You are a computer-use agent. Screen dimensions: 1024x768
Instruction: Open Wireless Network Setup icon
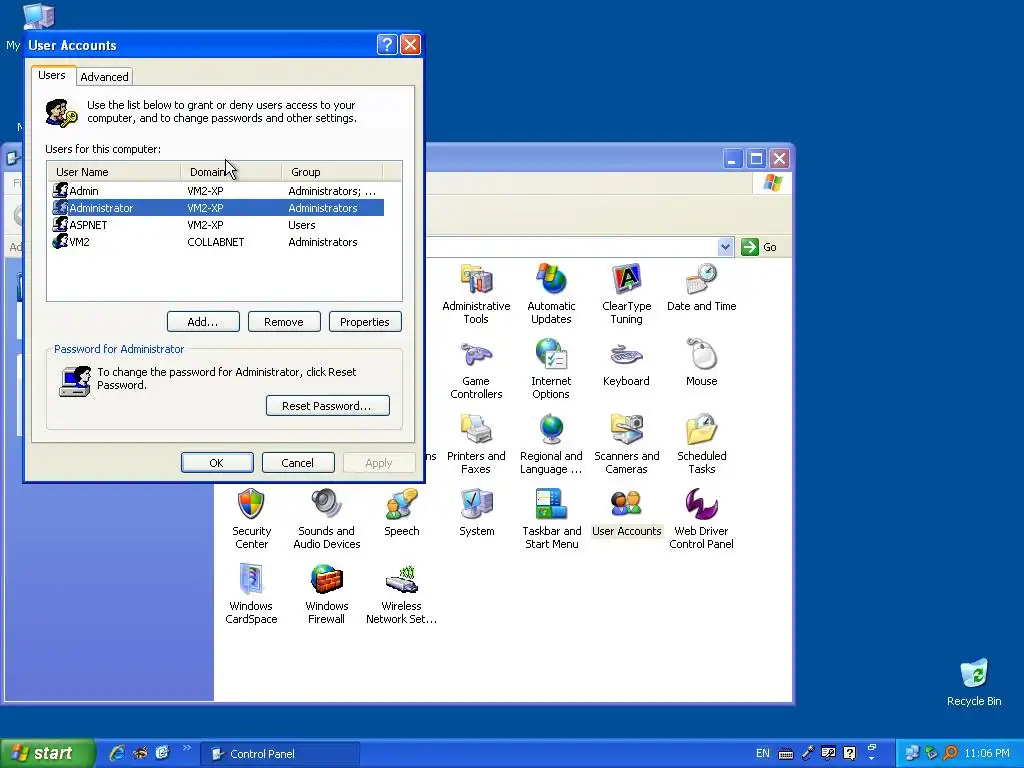[x=402, y=594]
